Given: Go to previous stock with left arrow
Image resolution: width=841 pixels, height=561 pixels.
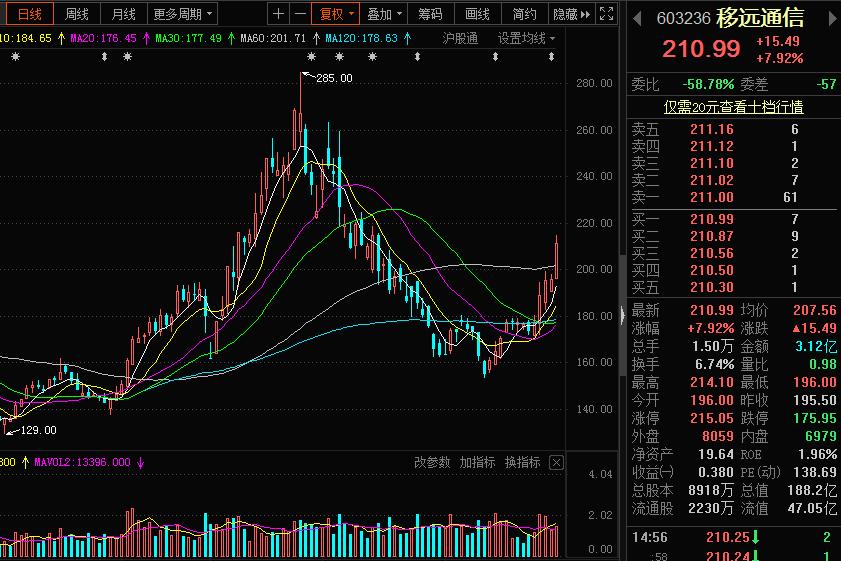Looking at the screenshot, I should pyautogui.click(x=639, y=18).
